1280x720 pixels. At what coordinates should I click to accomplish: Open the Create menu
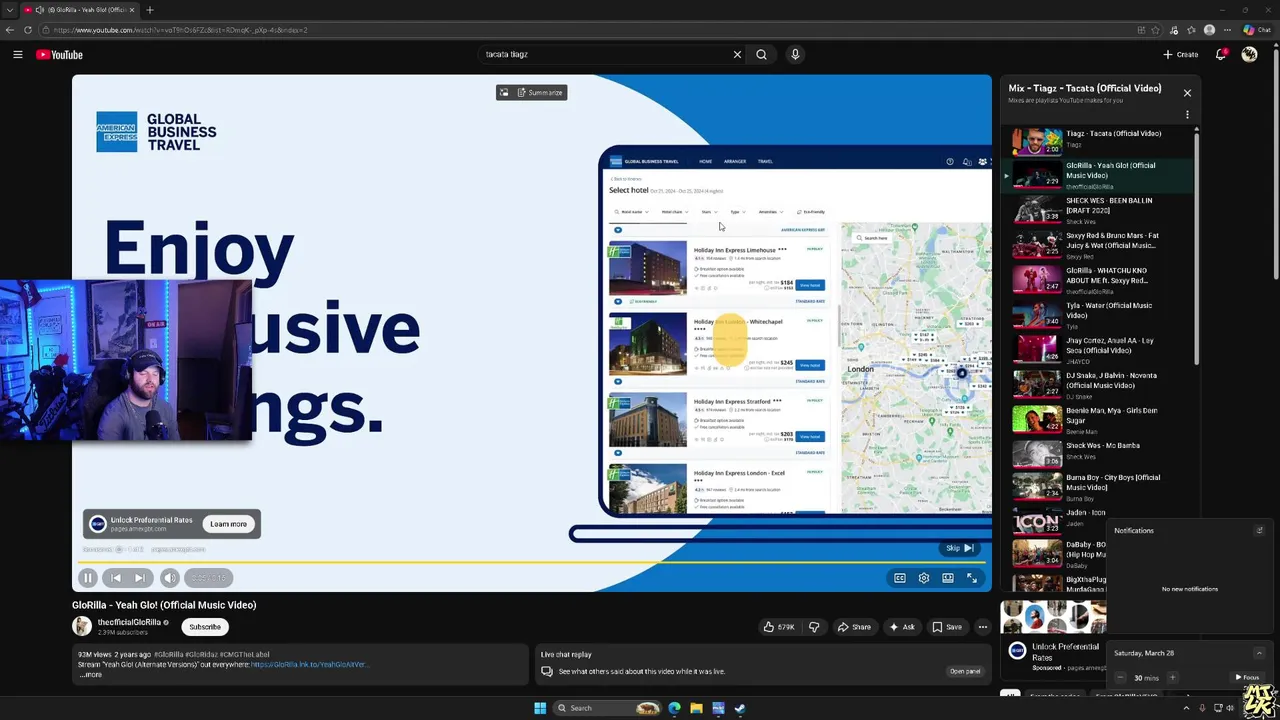pos(1180,55)
